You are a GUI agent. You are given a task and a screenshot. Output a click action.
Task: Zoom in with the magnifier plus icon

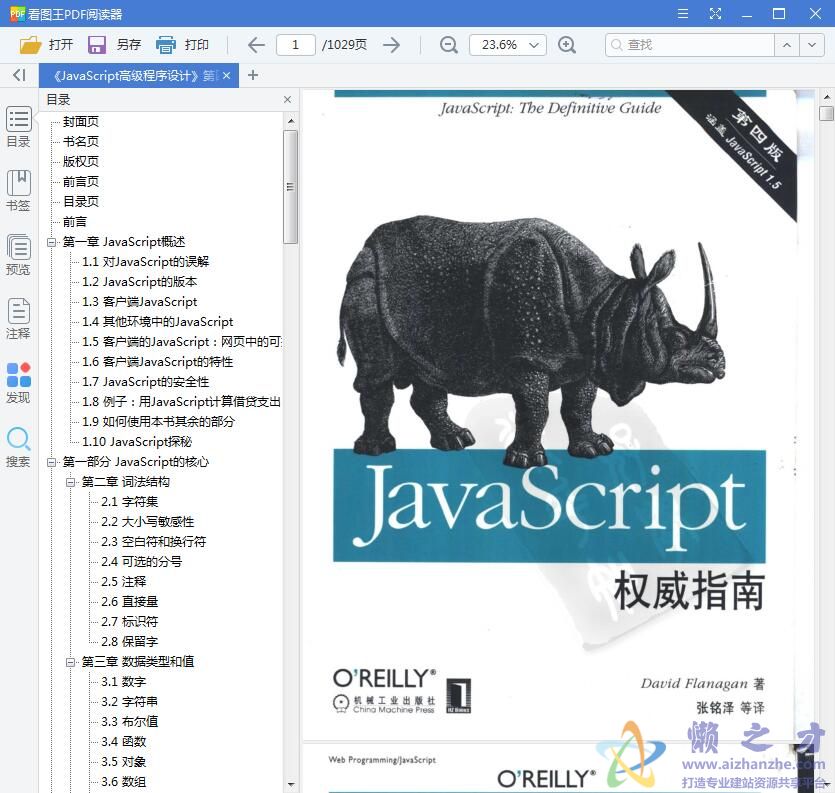(568, 45)
